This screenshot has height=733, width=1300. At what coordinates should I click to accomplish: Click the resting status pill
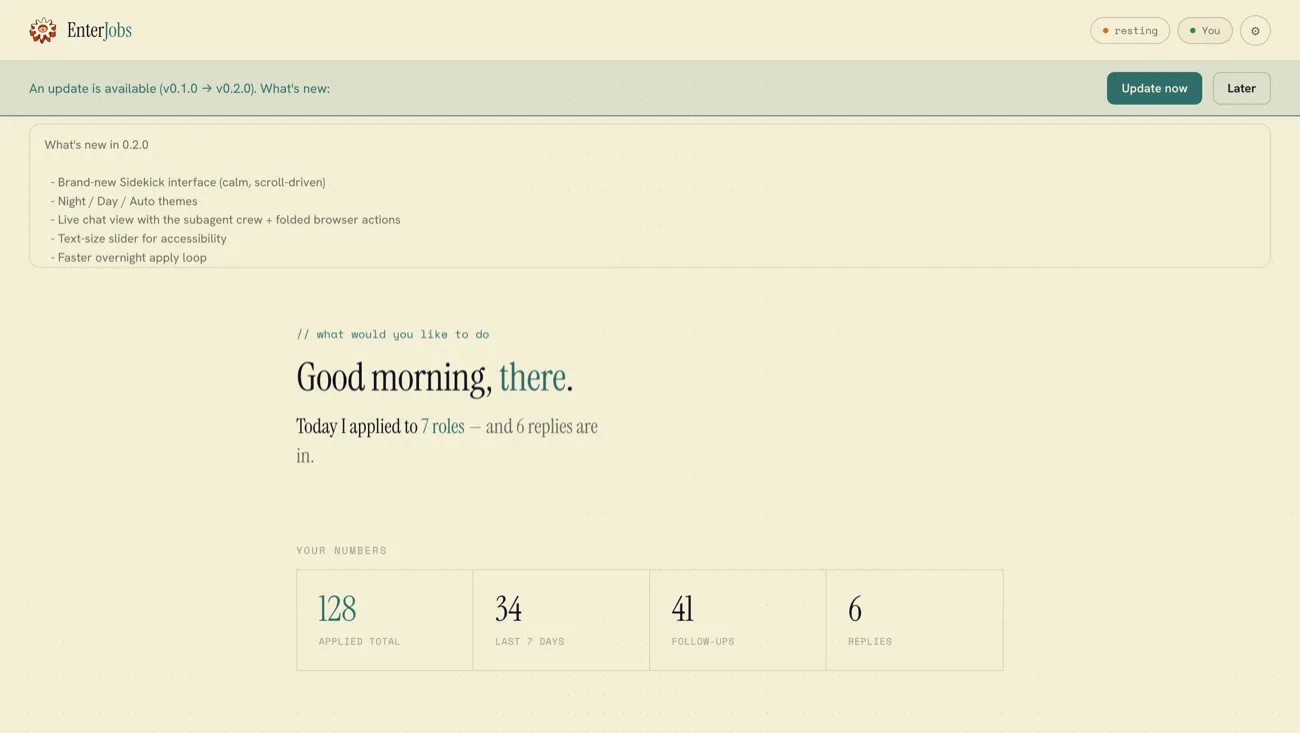click(1130, 31)
